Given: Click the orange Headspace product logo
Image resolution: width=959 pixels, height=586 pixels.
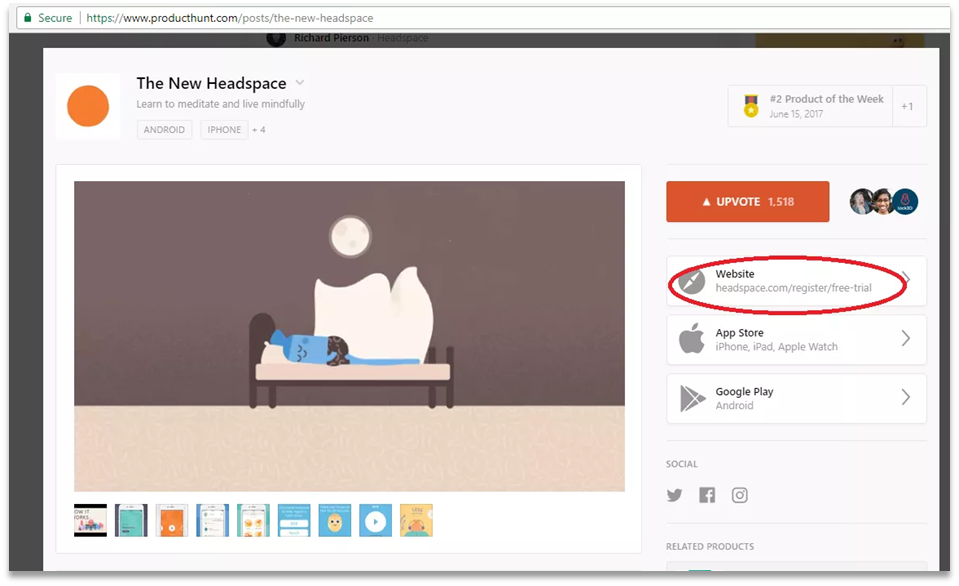Looking at the screenshot, I should pyautogui.click(x=88, y=106).
